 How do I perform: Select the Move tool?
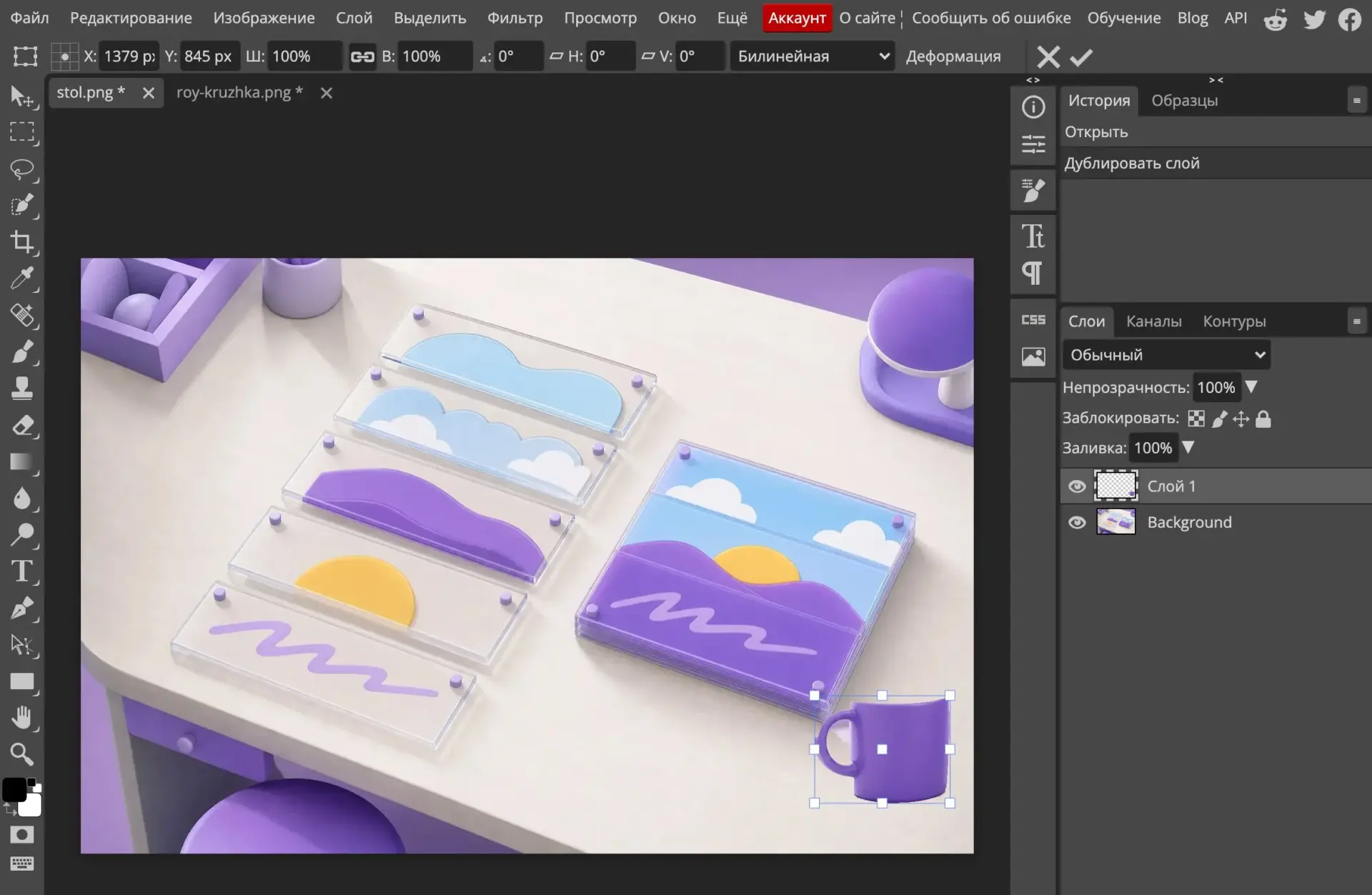tap(21, 96)
